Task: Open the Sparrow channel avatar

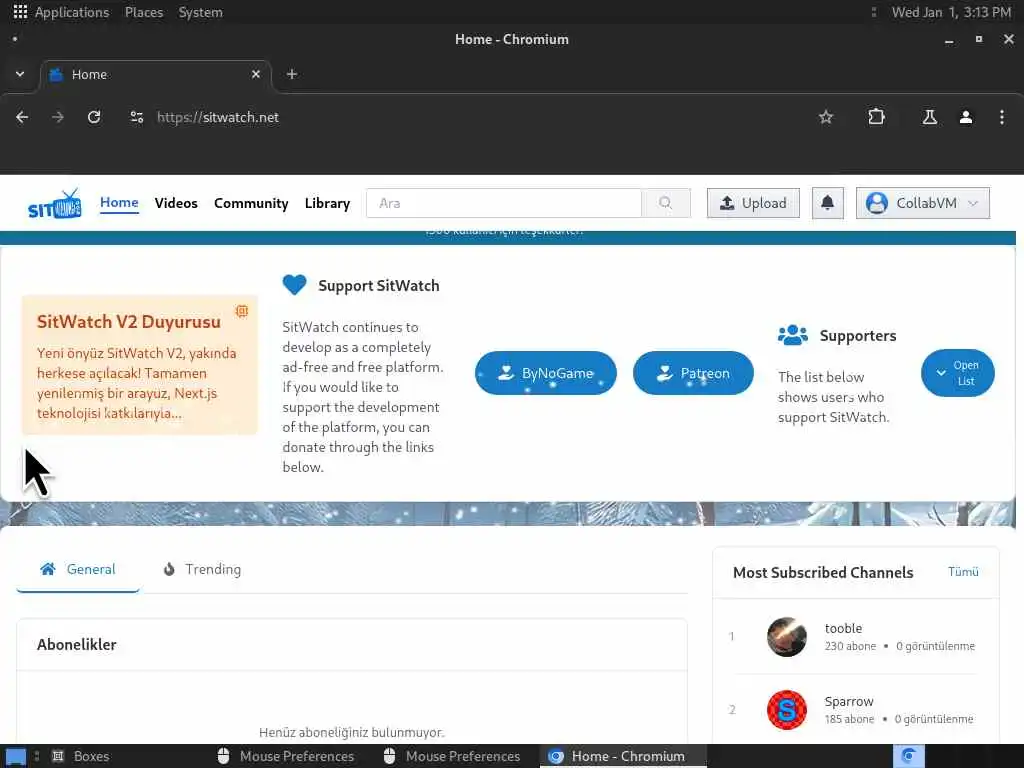Action: pos(787,709)
